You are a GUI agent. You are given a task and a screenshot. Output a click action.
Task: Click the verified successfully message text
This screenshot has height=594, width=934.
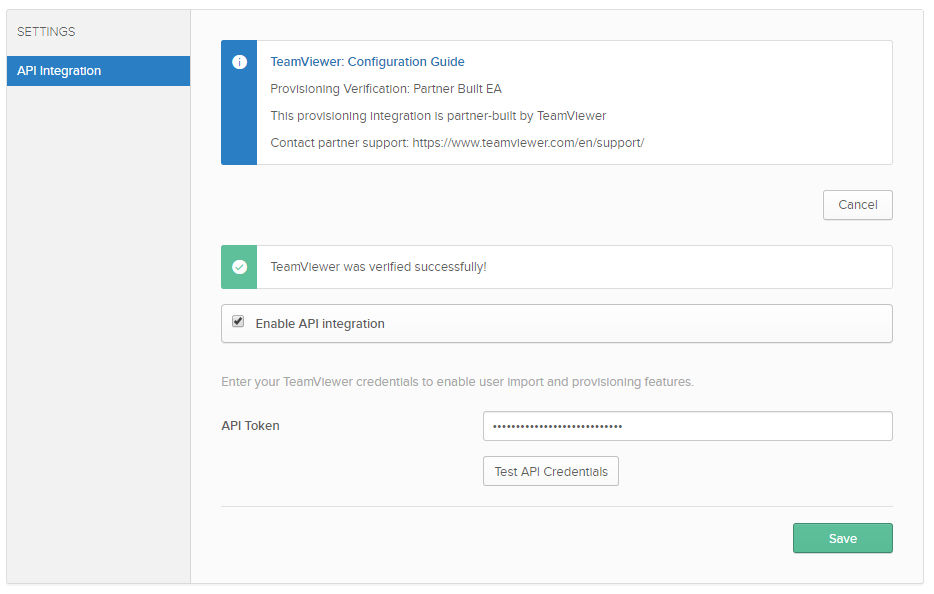pos(378,267)
